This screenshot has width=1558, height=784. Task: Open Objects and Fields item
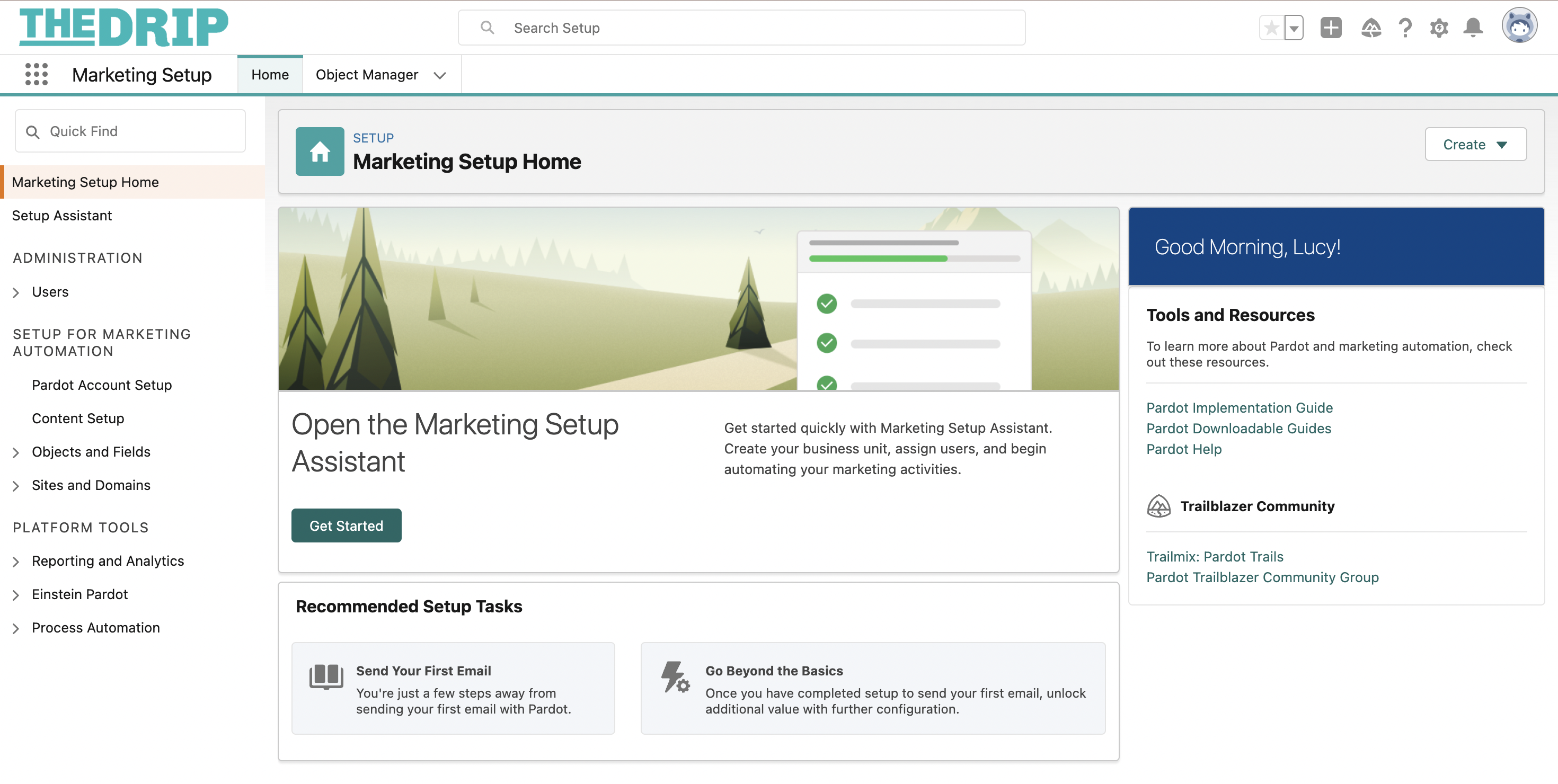point(91,451)
